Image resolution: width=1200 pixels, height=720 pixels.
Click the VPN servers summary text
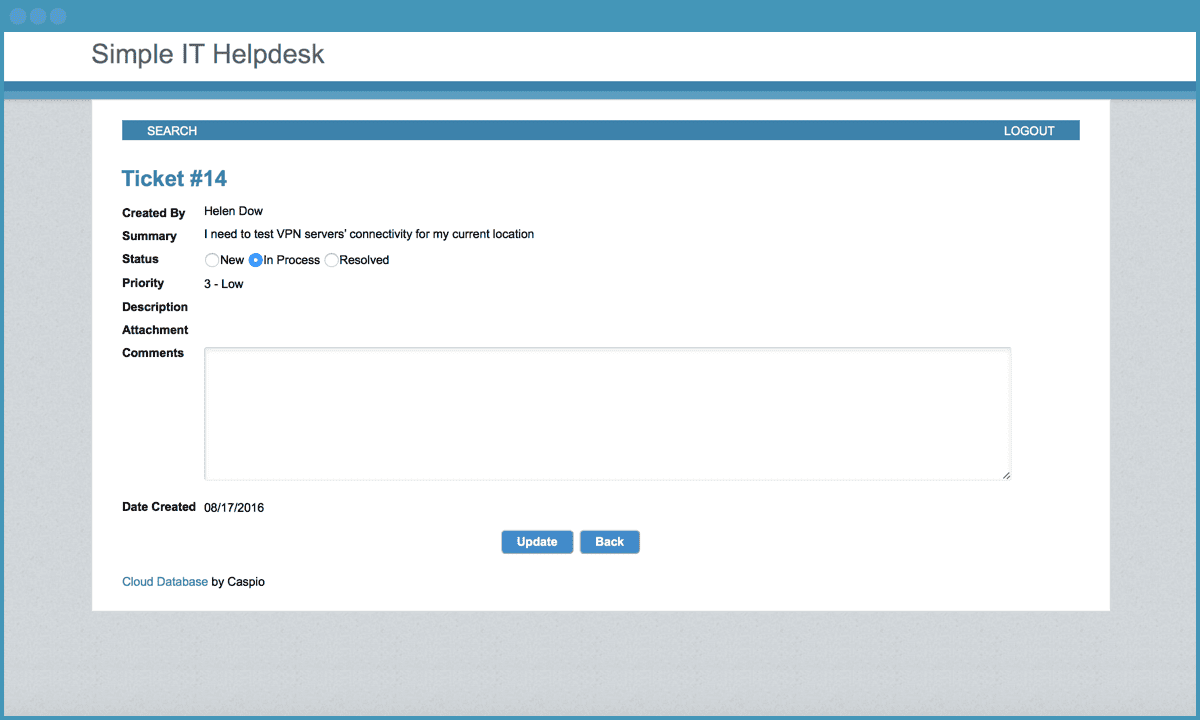click(369, 235)
